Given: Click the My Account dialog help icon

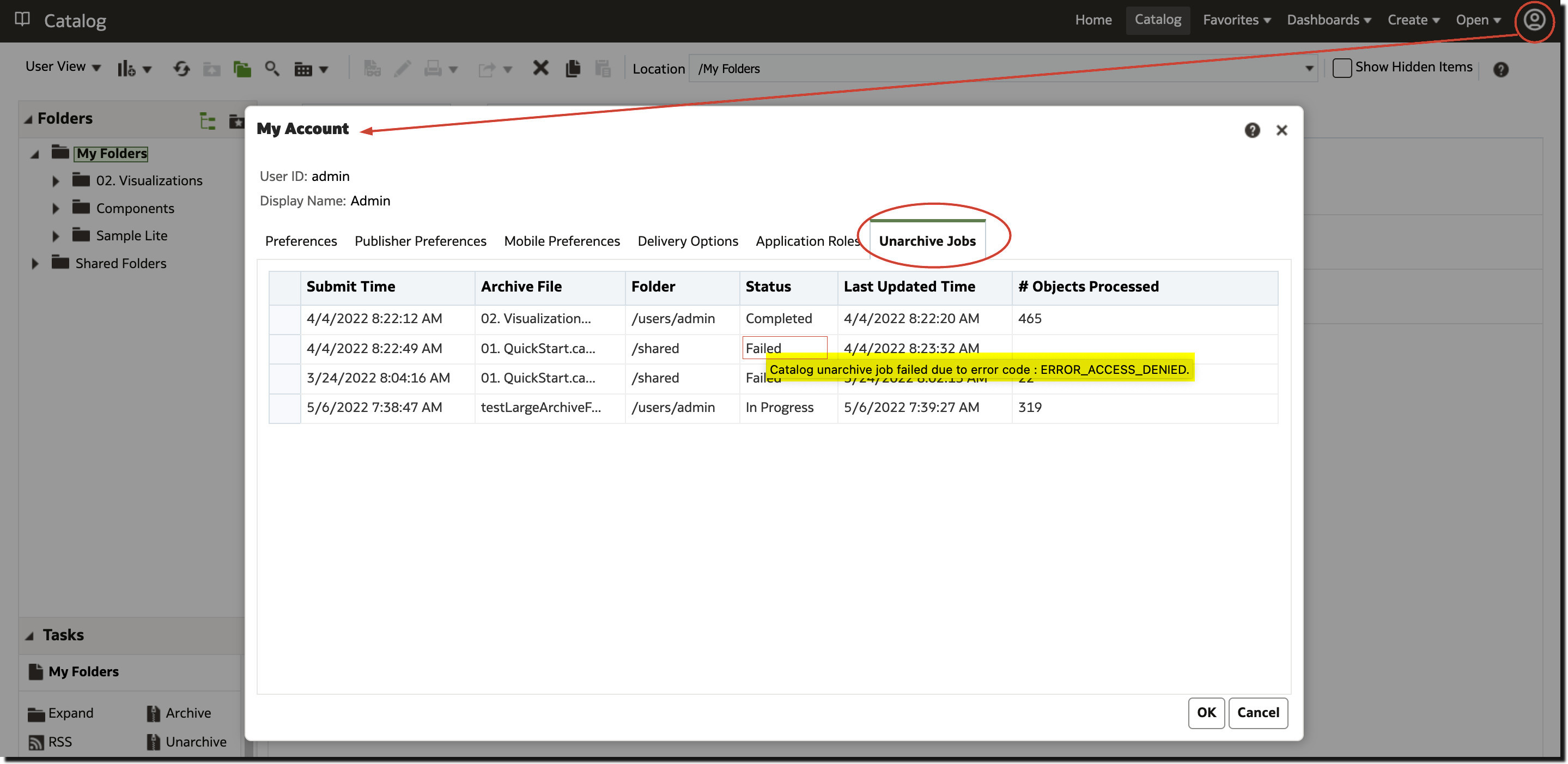Looking at the screenshot, I should (1251, 130).
